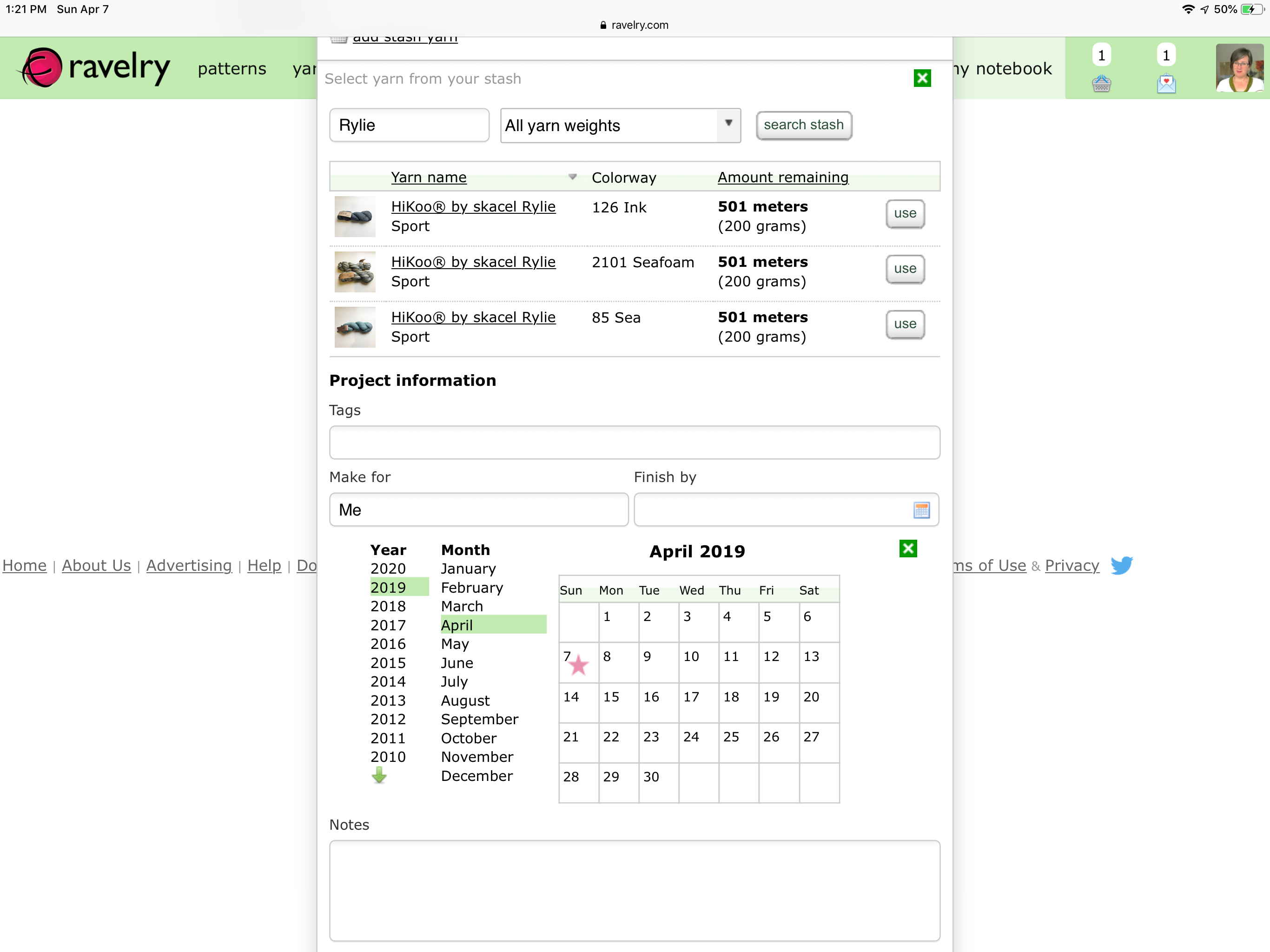Select May in month list
This screenshot has width=1270, height=952.
pos(455,644)
